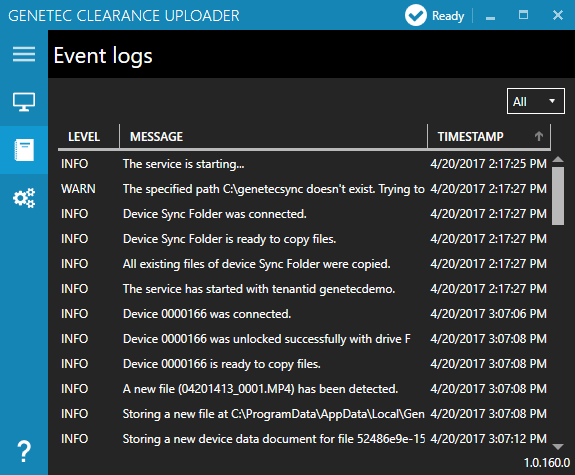This screenshot has width=575, height=475.
Task: Select 'Device 0000166 is ready to copy files.'
Action: click(x=222, y=364)
